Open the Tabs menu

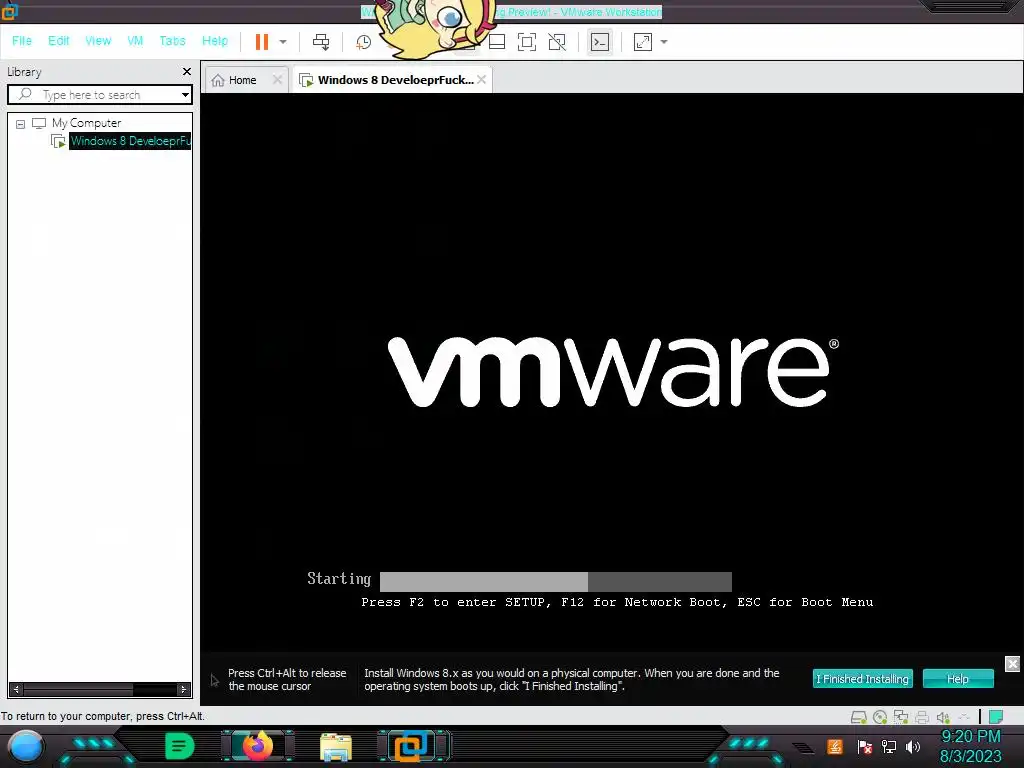172,40
